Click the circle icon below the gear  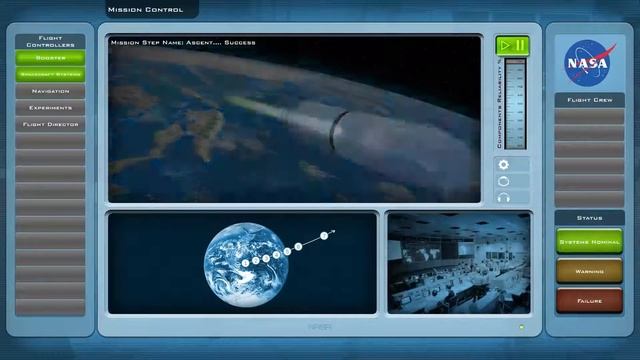tap(504, 181)
